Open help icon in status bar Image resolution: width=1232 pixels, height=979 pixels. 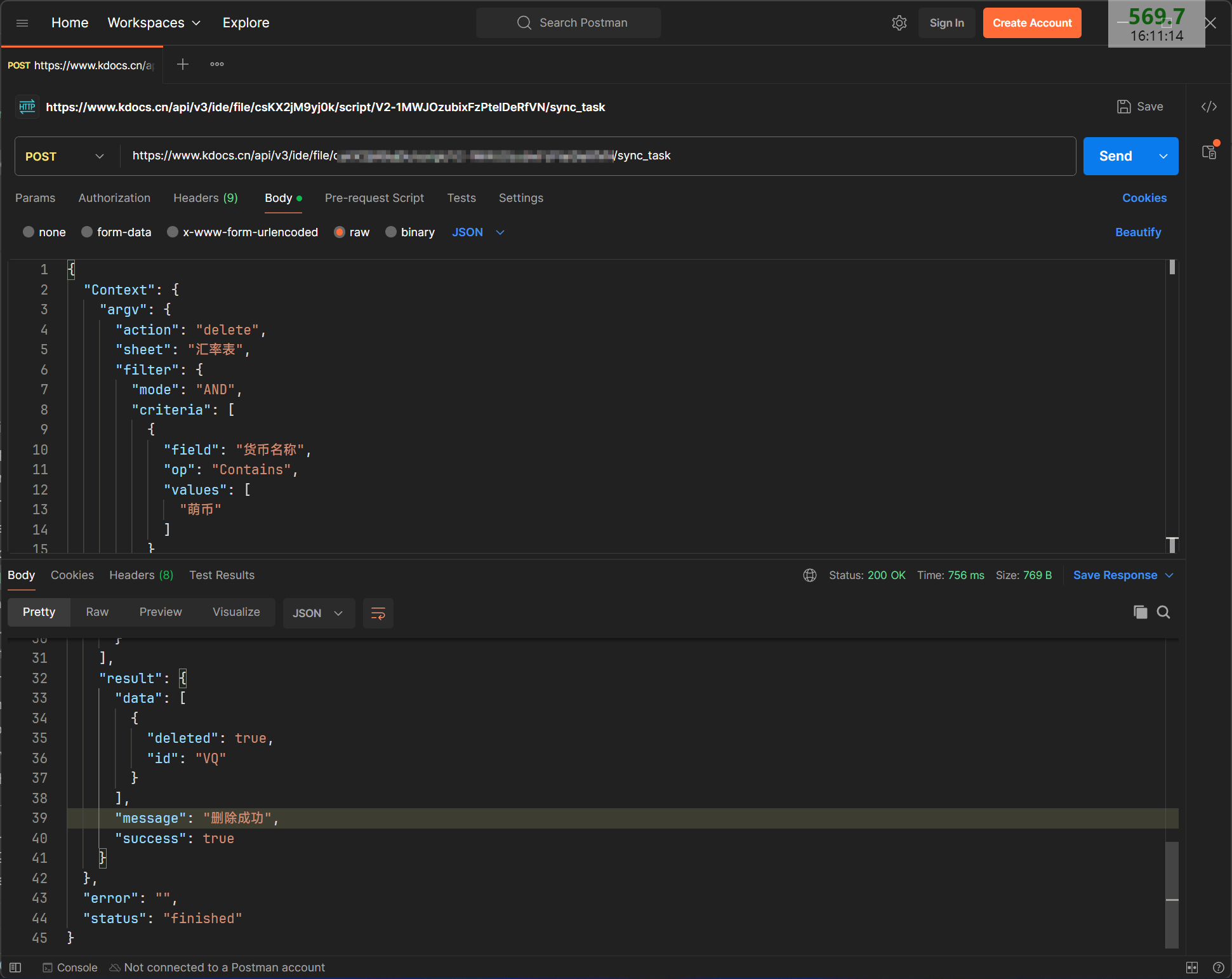(1218, 968)
